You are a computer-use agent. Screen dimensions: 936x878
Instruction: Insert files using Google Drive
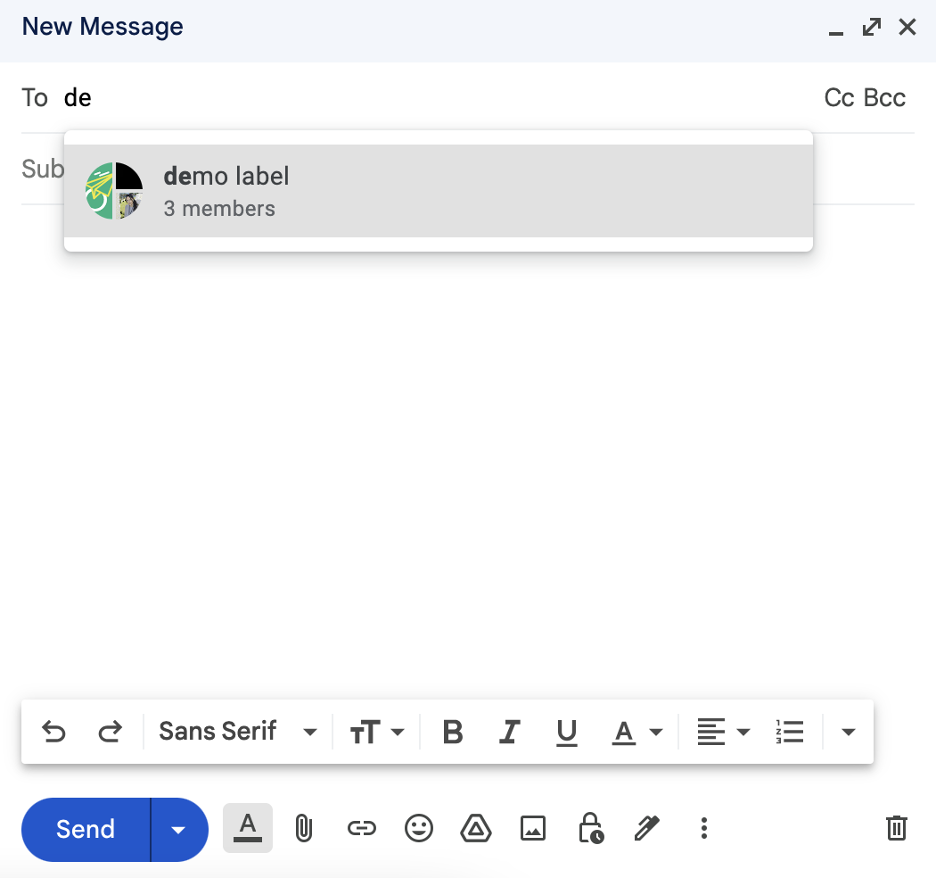(x=476, y=828)
